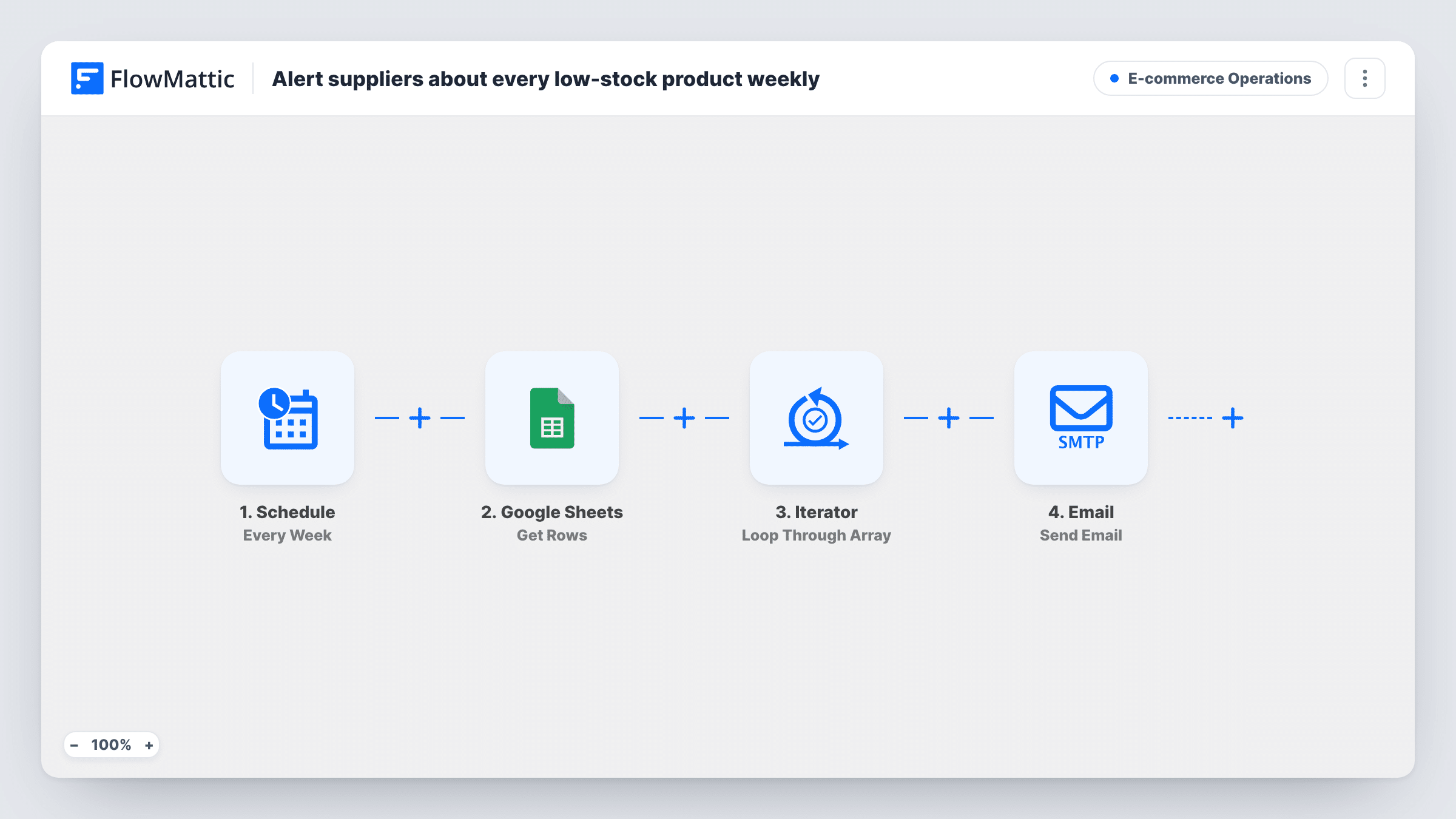Image resolution: width=1456 pixels, height=819 pixels.
Task: Select the 'Send Email' subtitle
Action: tap(1081, 535)
